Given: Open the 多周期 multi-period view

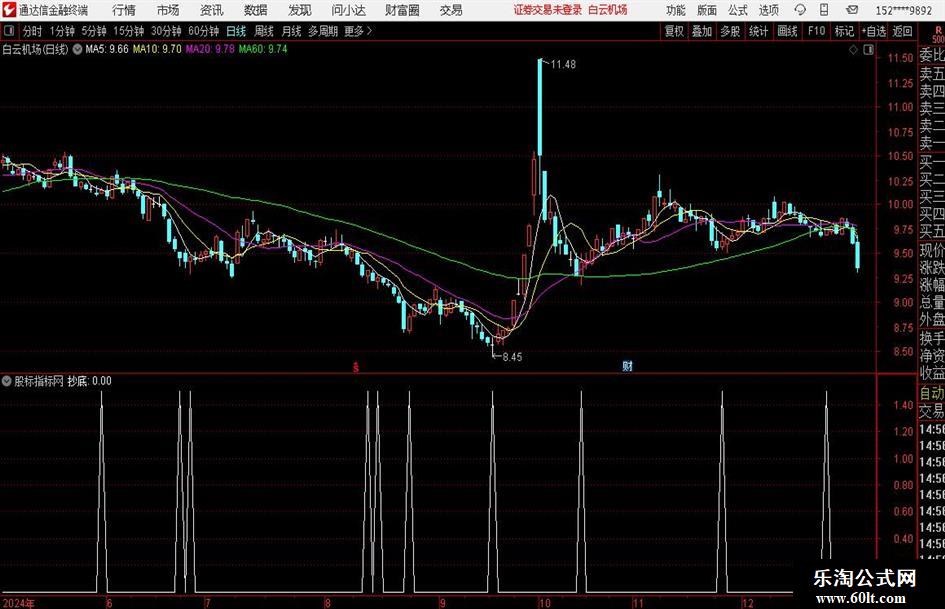Looking at the screenshot, I should click(x=323, y=31).
